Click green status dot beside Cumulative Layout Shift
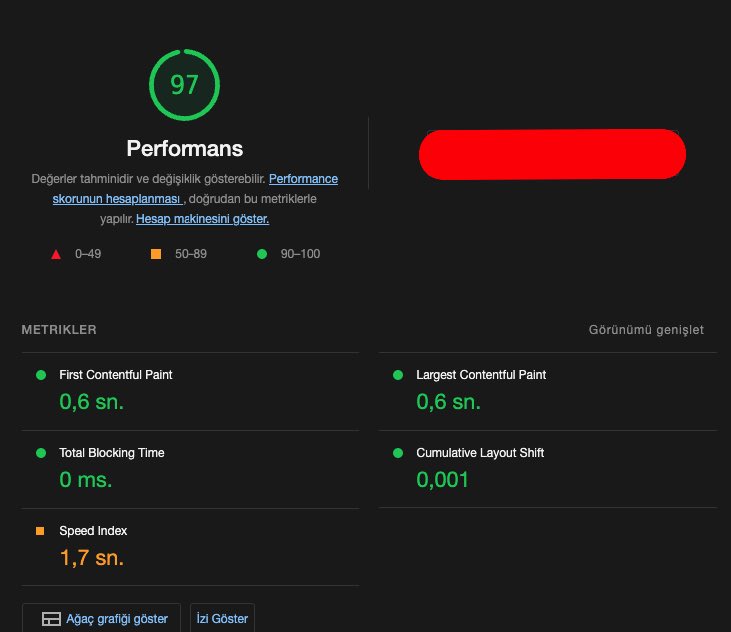 coord(398,453)
